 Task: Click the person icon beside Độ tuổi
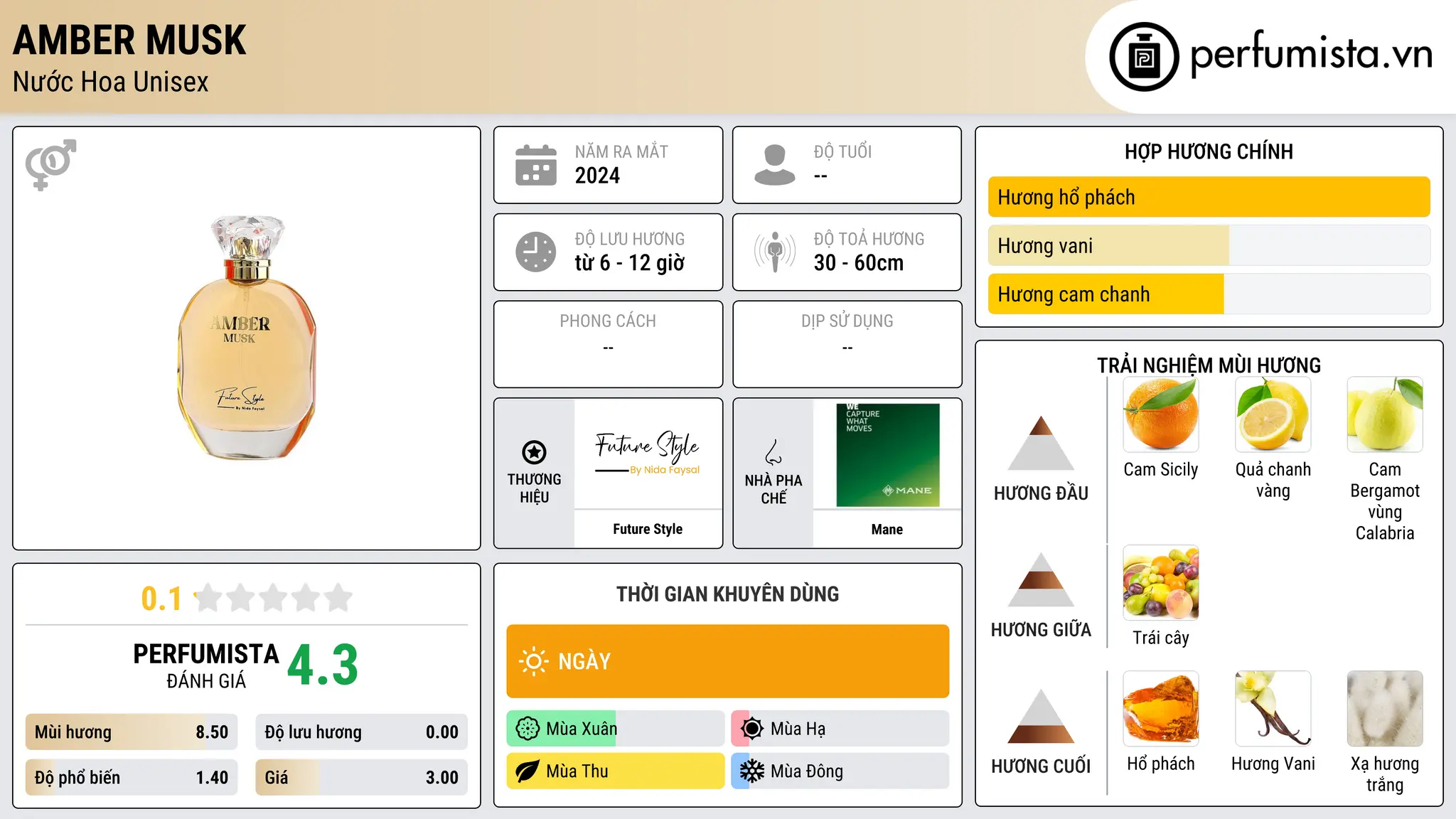click(x=775, y=165)
